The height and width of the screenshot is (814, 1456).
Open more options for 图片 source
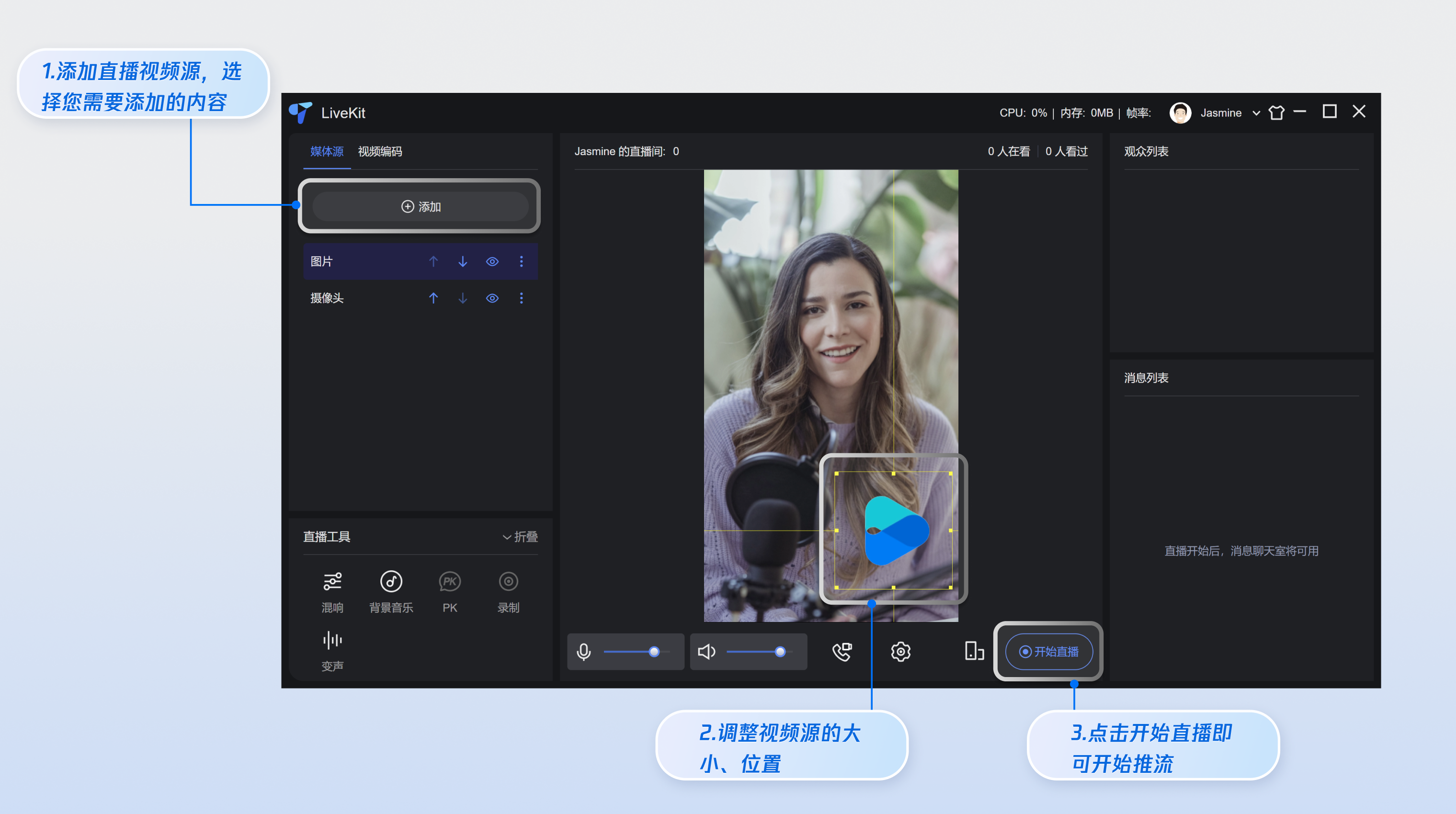pyautogui.click(x=521, y=261)
